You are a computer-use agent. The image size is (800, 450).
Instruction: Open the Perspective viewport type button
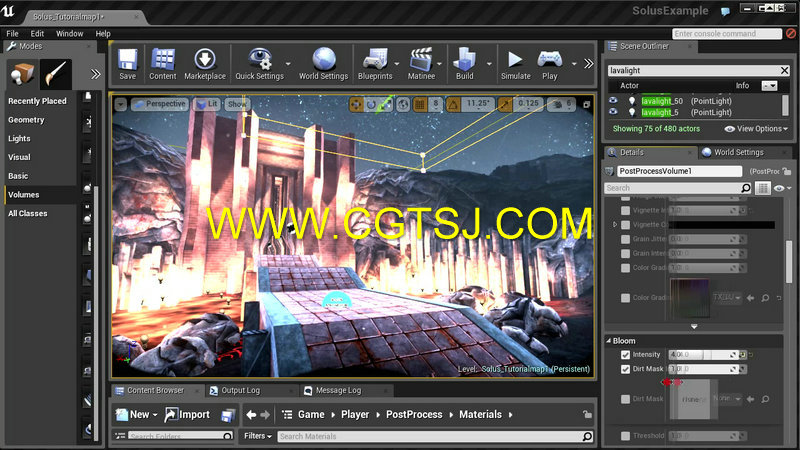click(x=160, y=104)
